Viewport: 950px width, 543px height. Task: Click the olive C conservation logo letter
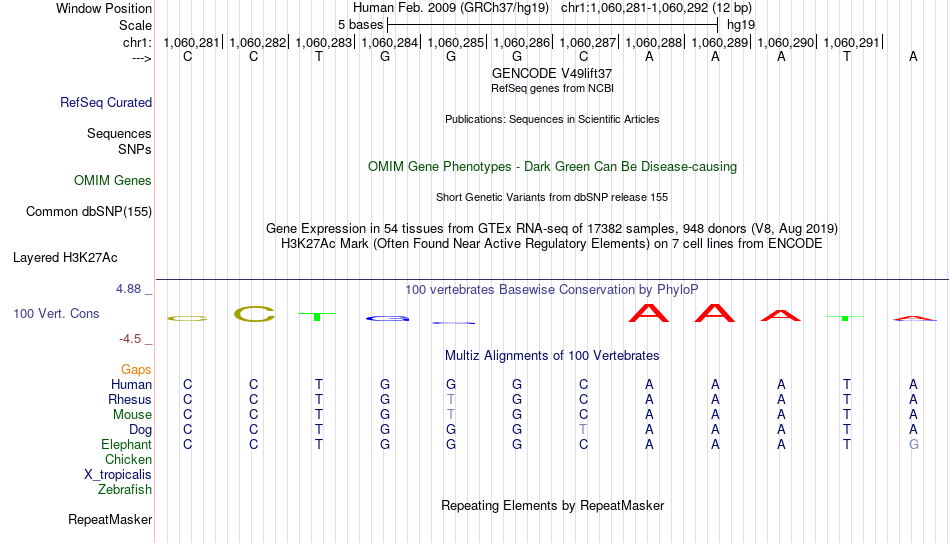(x=254, y=314)
